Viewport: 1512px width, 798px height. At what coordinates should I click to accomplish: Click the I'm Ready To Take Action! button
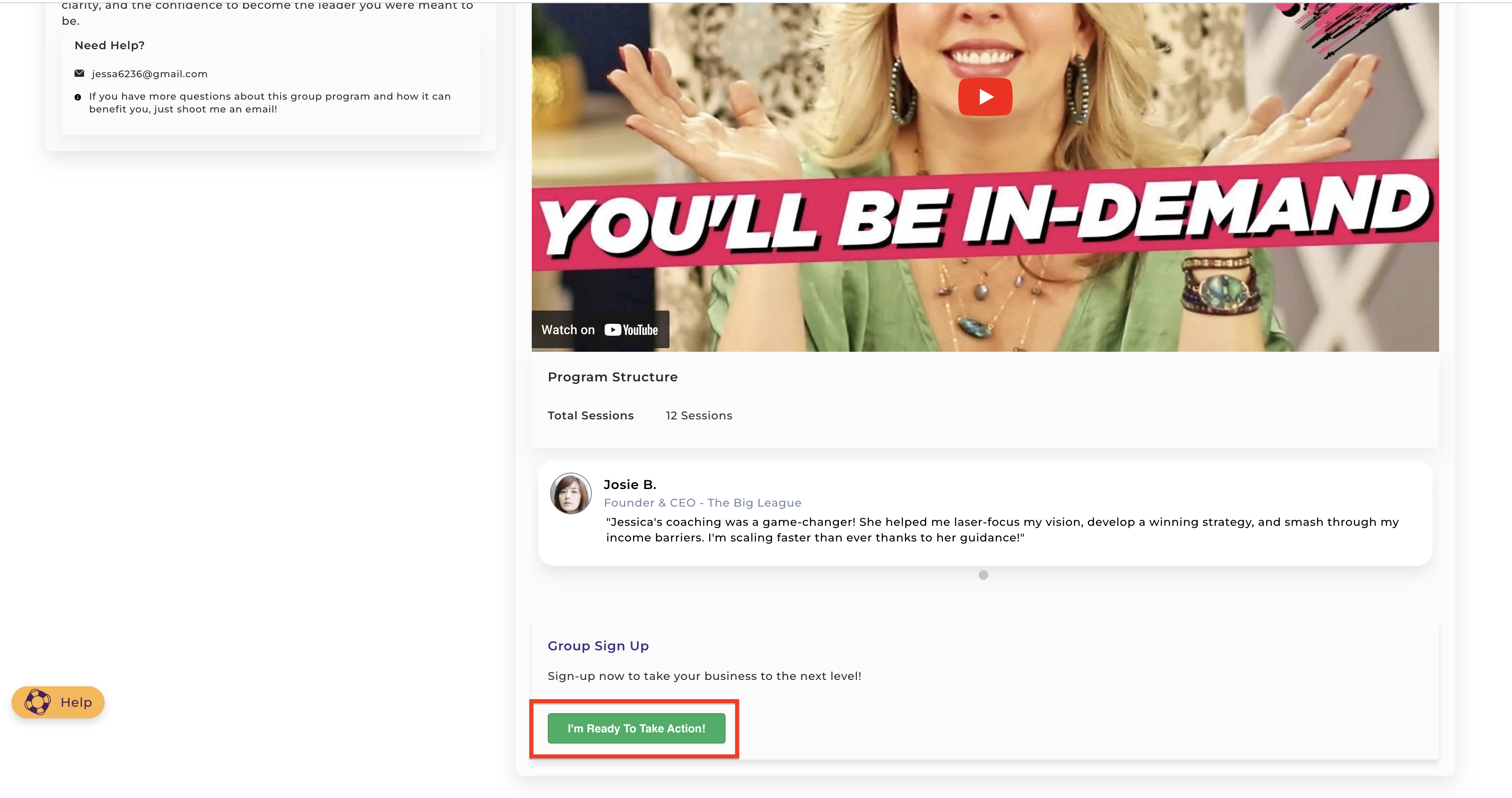tap(636, 728)
